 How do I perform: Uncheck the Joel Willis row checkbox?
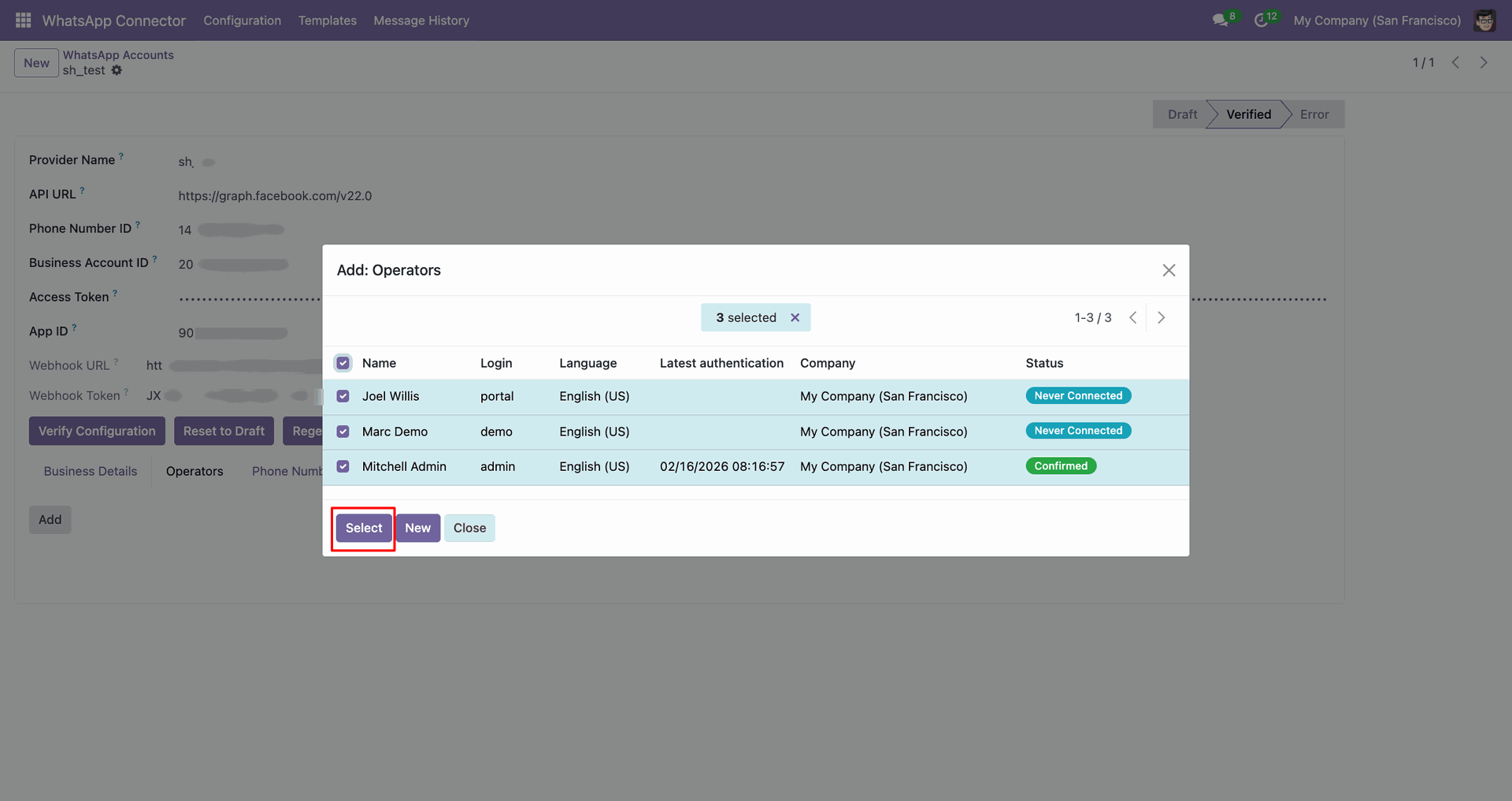(343, 396)
